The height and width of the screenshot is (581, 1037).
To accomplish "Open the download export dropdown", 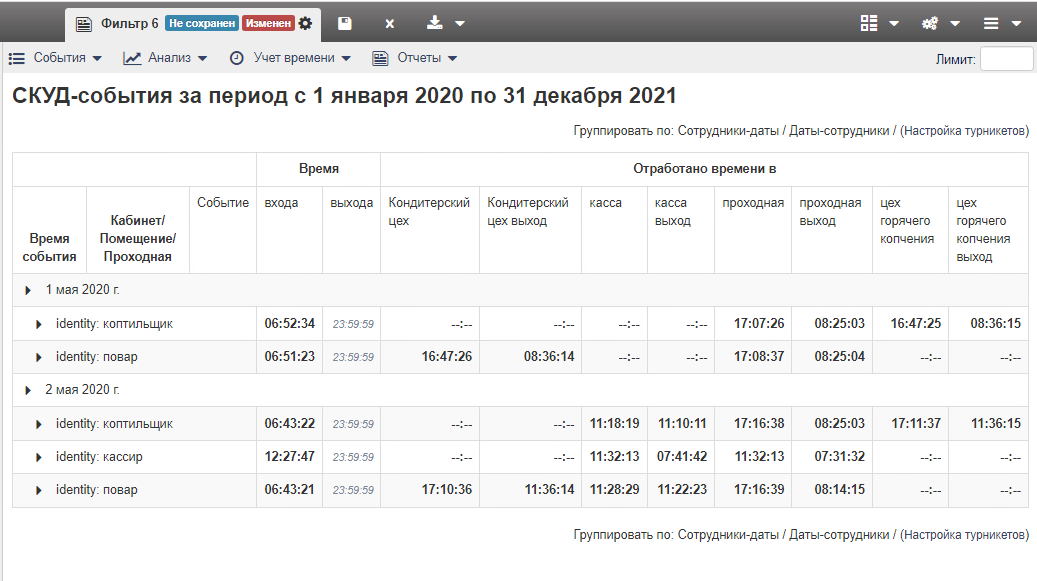I will tap(445, 23).
